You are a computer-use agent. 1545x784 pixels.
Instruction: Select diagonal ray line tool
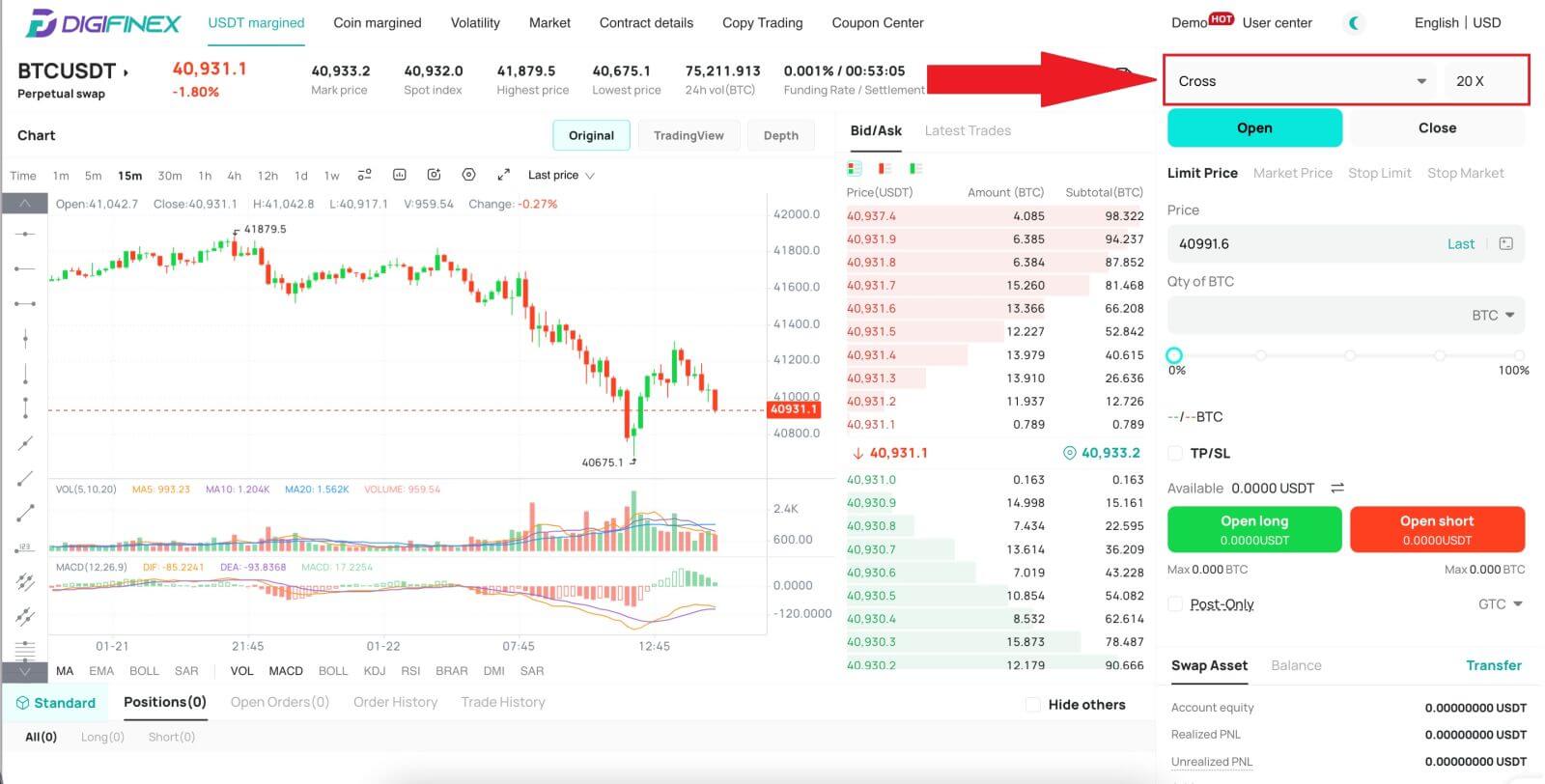(25, 478)
